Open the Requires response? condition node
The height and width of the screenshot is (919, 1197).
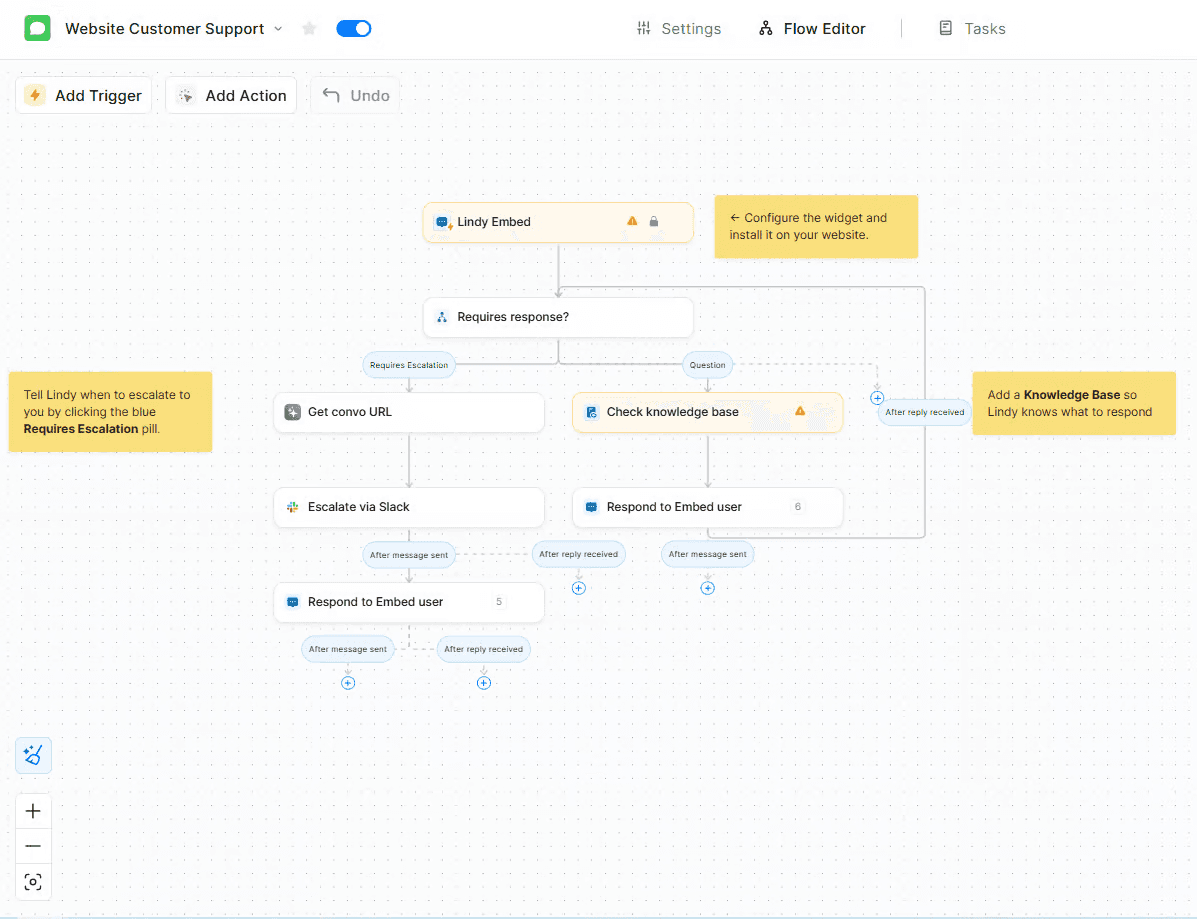tap(557, 317)
